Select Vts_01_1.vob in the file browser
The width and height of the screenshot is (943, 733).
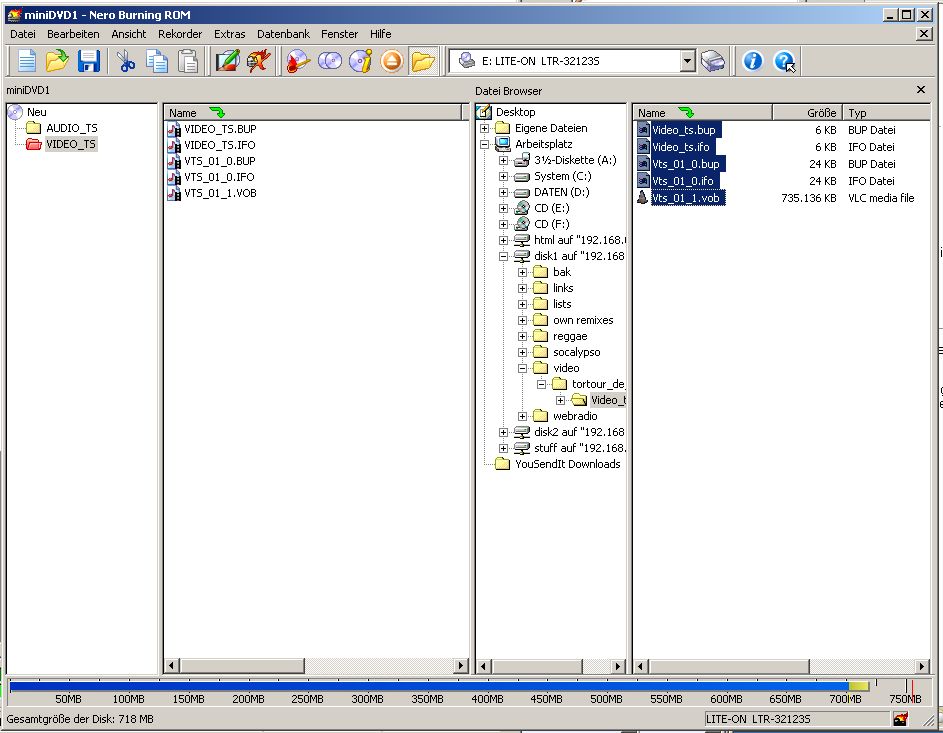(686, 198)
